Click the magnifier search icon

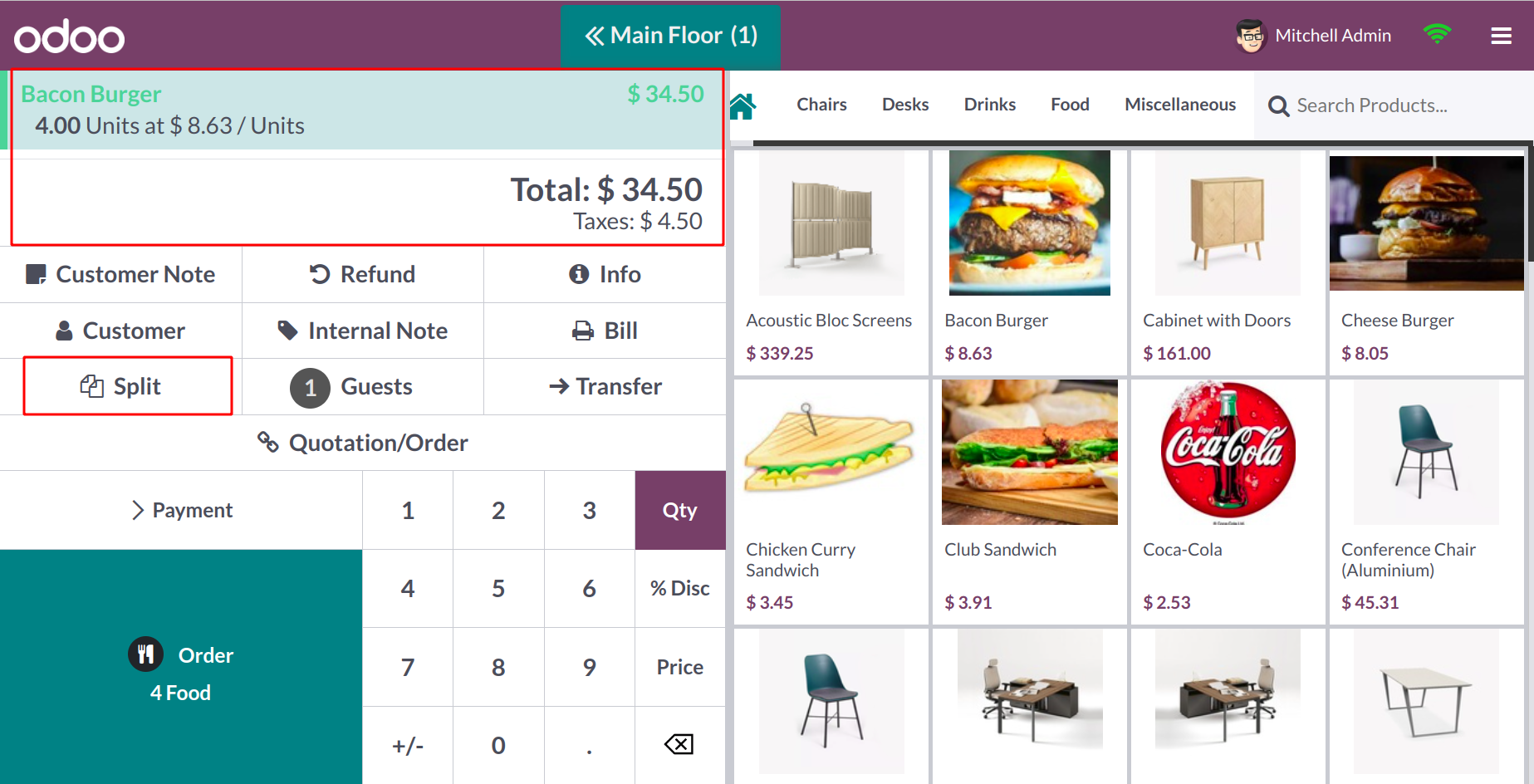1279,106
